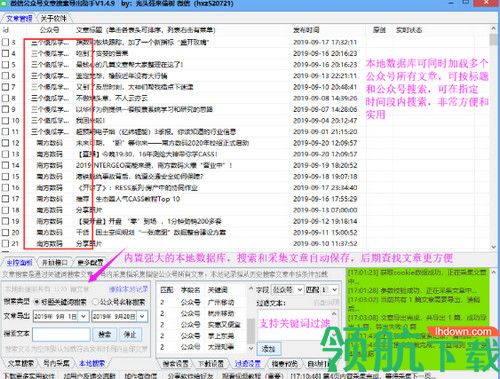
Task: Open the 过滤设置 tab
Action: (x=247, y=364)
